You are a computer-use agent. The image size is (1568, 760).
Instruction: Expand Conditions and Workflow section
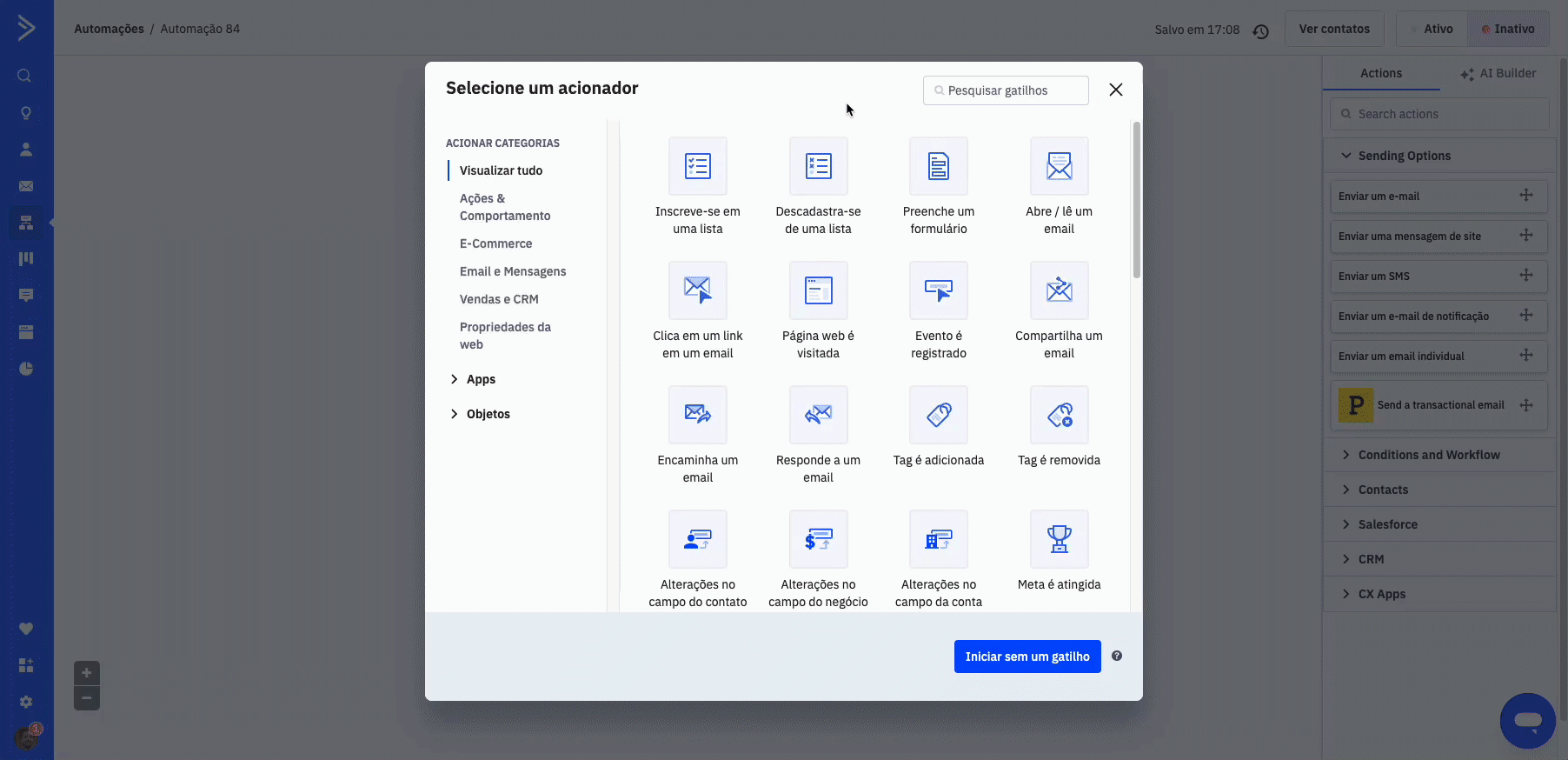tap(1428, 455)
